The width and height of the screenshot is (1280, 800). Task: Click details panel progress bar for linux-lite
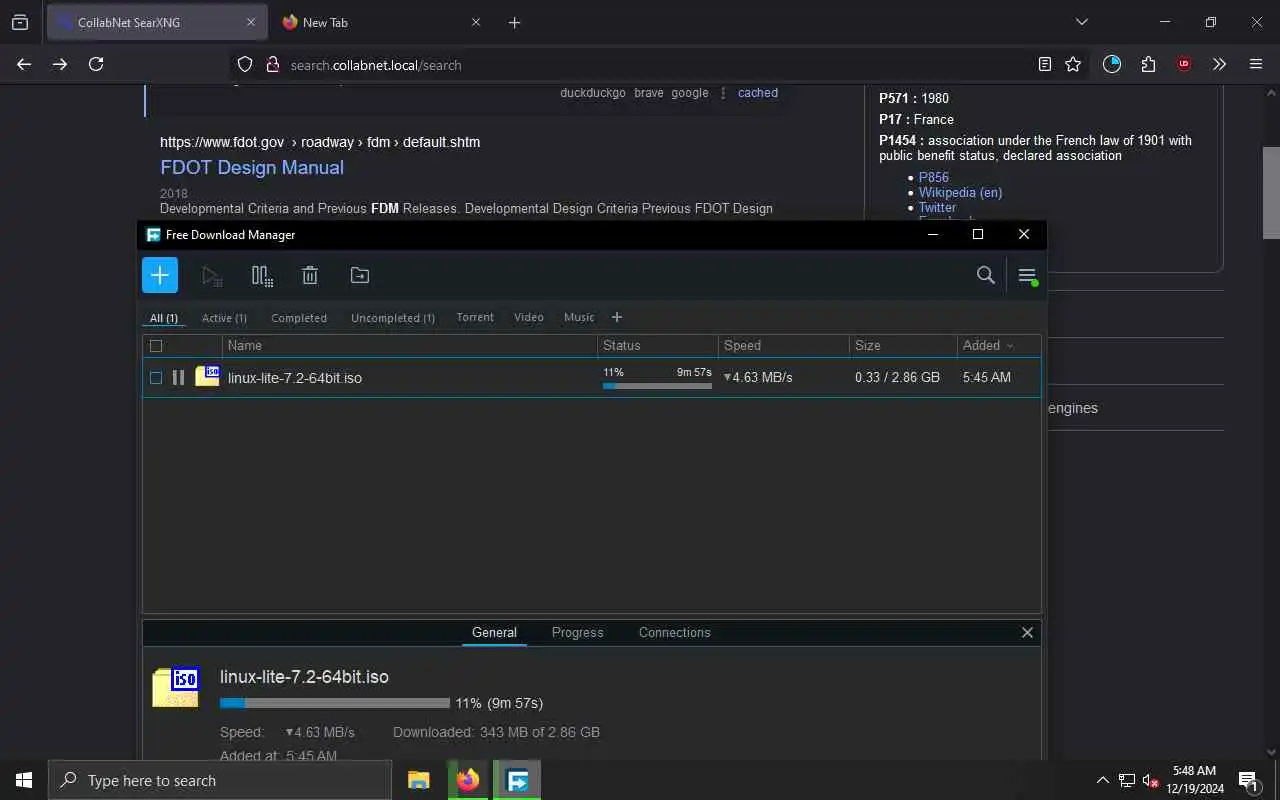pos(335,703)
